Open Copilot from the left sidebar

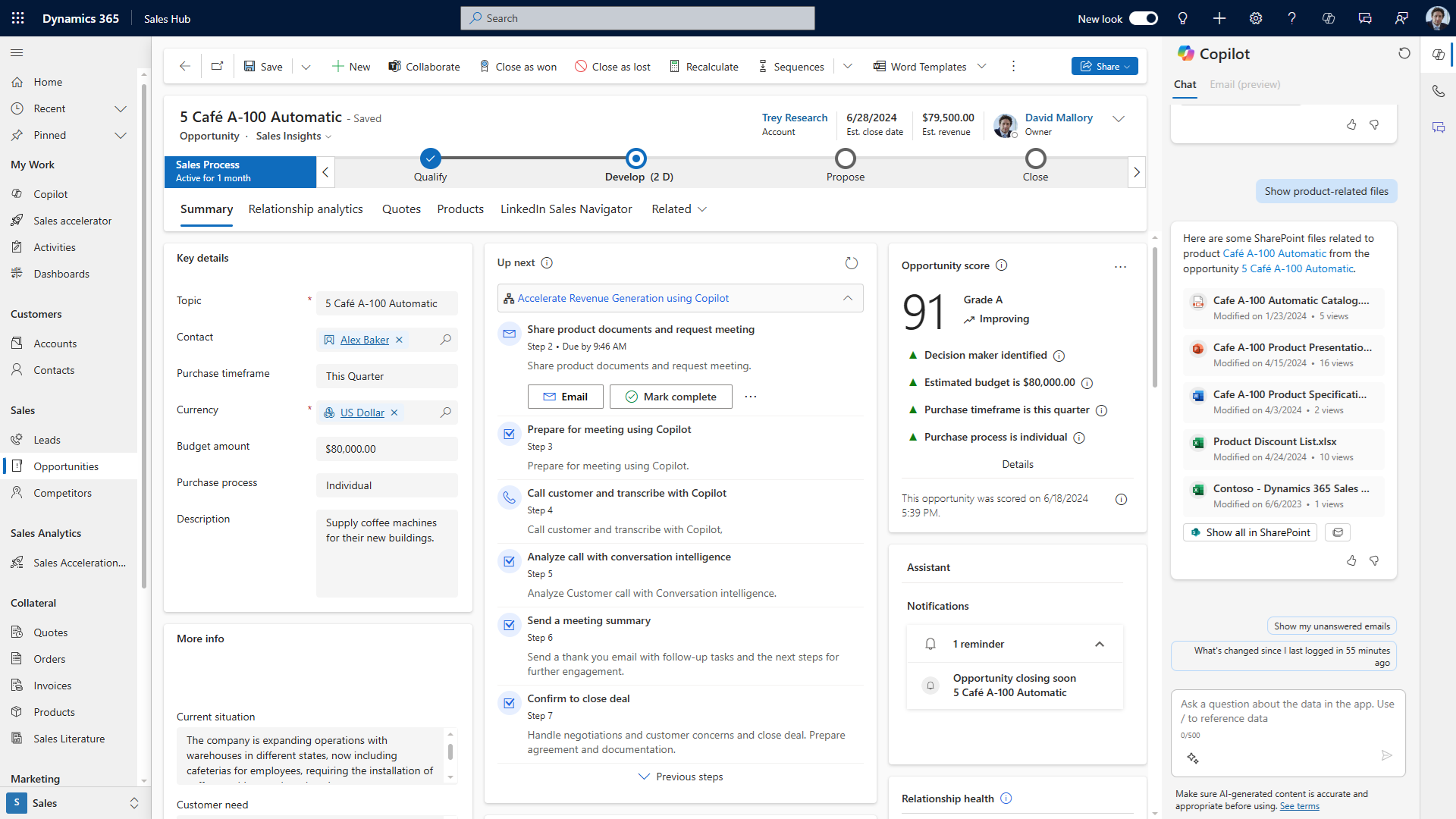(51, 193)
